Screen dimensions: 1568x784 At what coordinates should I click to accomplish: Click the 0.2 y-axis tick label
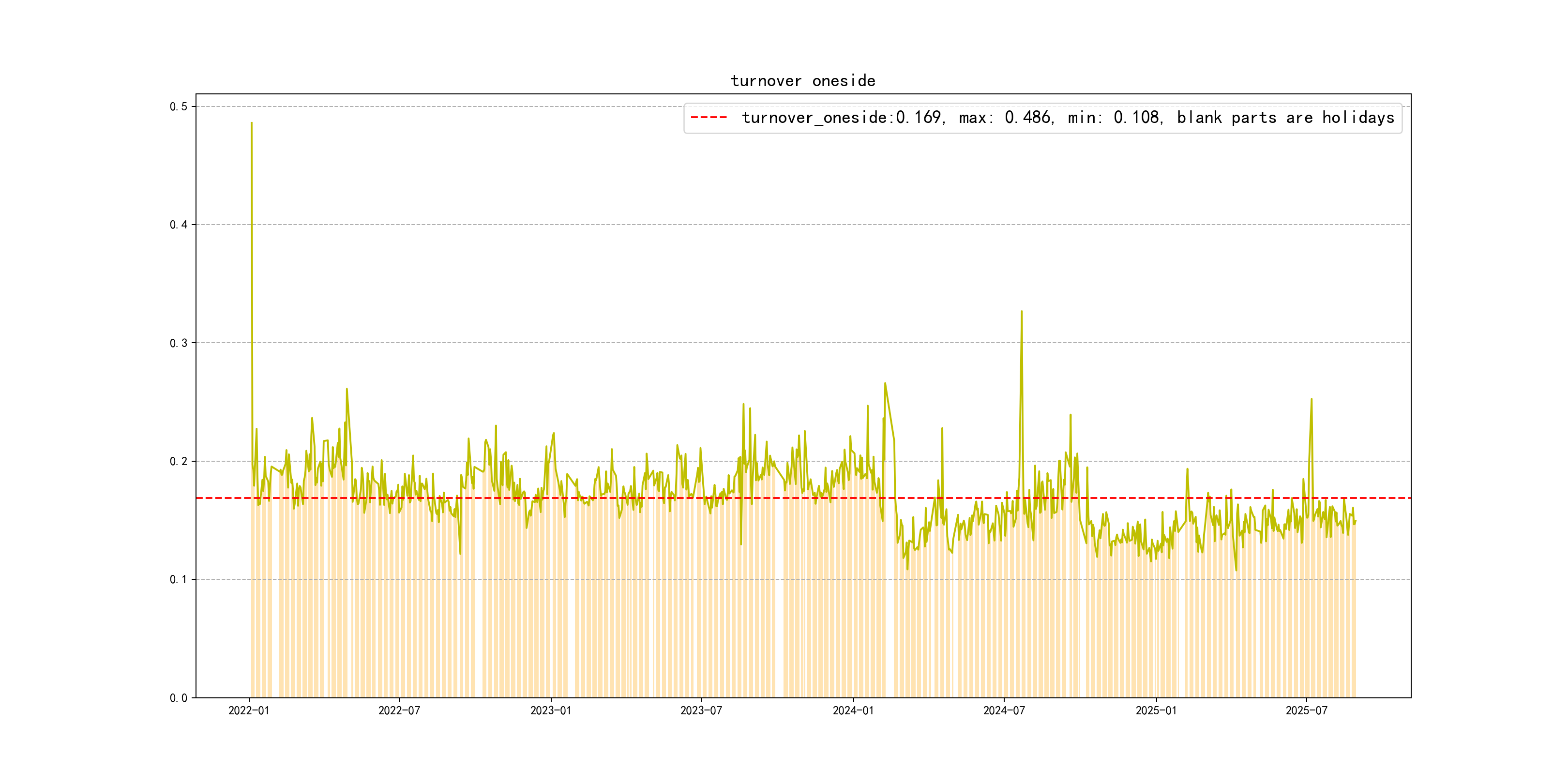(179, 461)
